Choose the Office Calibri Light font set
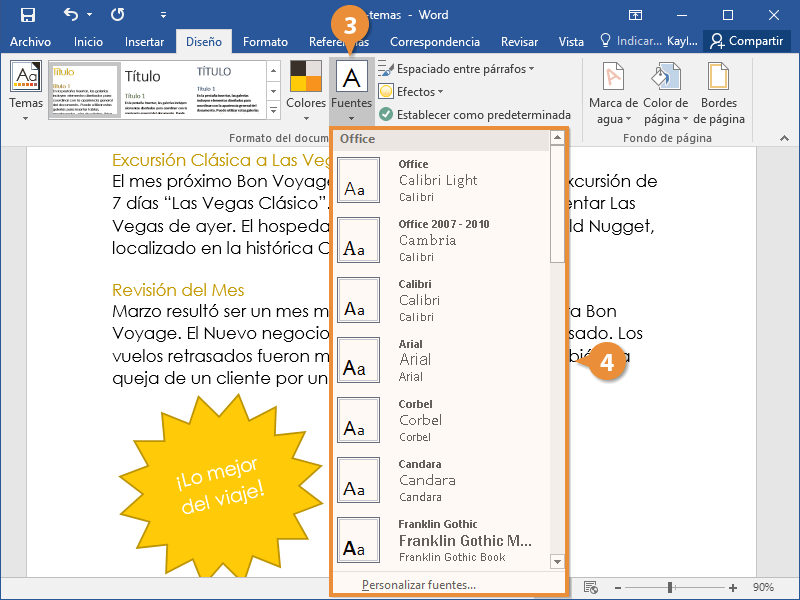The image size is (800, 600). tap(442, 181)
